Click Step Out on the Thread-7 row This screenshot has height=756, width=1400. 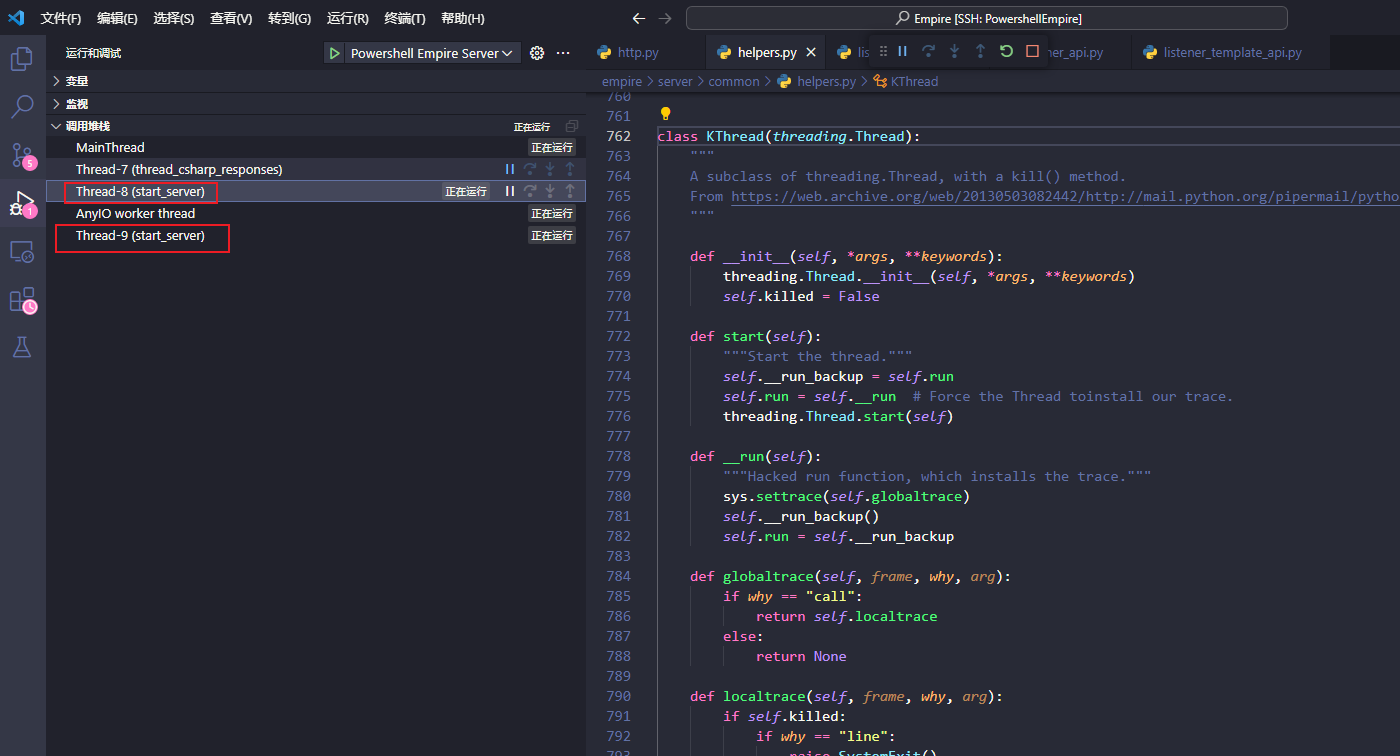click(x=570, y=169)
